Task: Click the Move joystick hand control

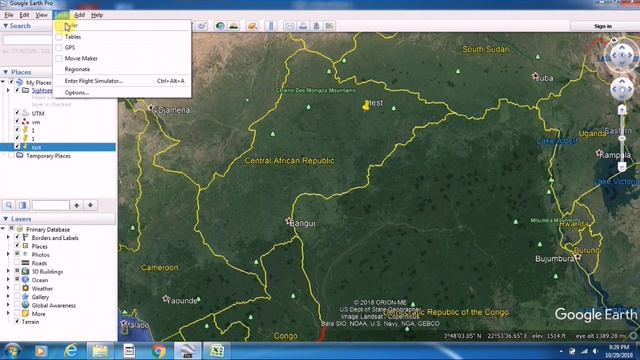Action: pos(622,89)
